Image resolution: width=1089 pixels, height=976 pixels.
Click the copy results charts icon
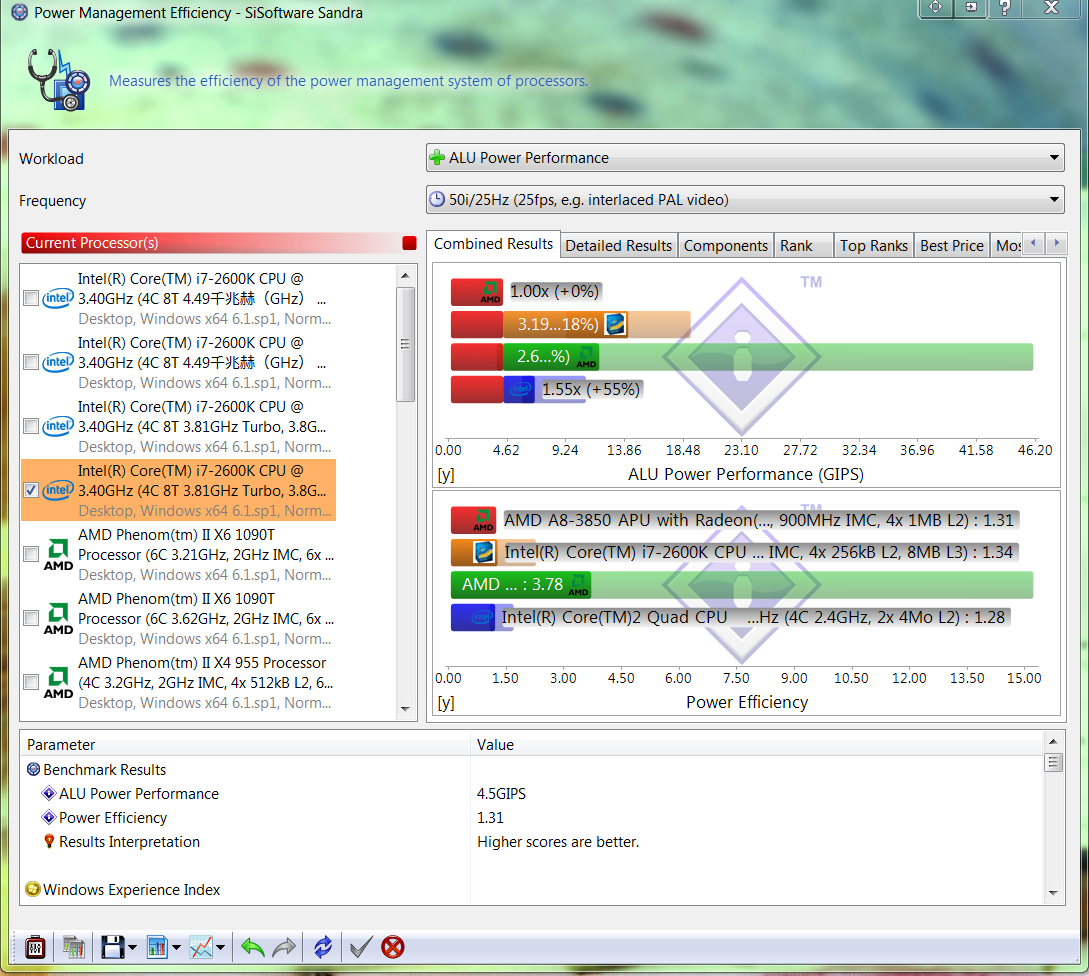pyautogui.click(x=74, y=947)
